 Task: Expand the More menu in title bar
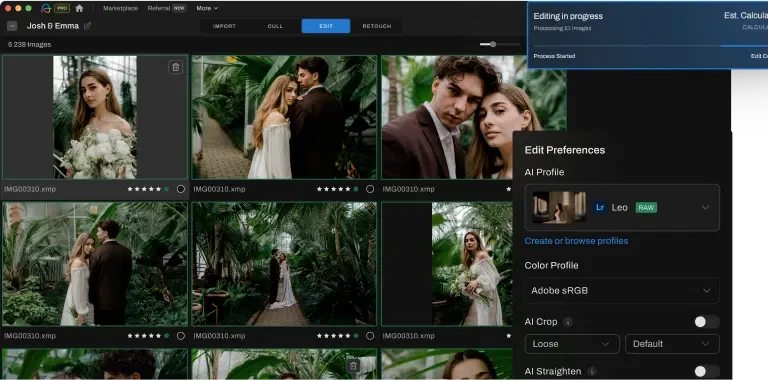[x=207, y=8]
